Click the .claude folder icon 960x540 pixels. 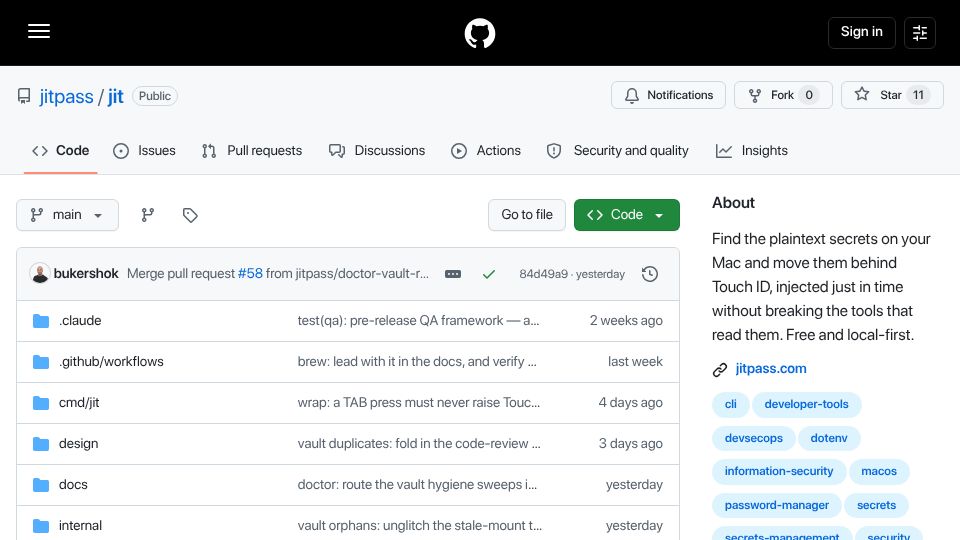[41, 321]
